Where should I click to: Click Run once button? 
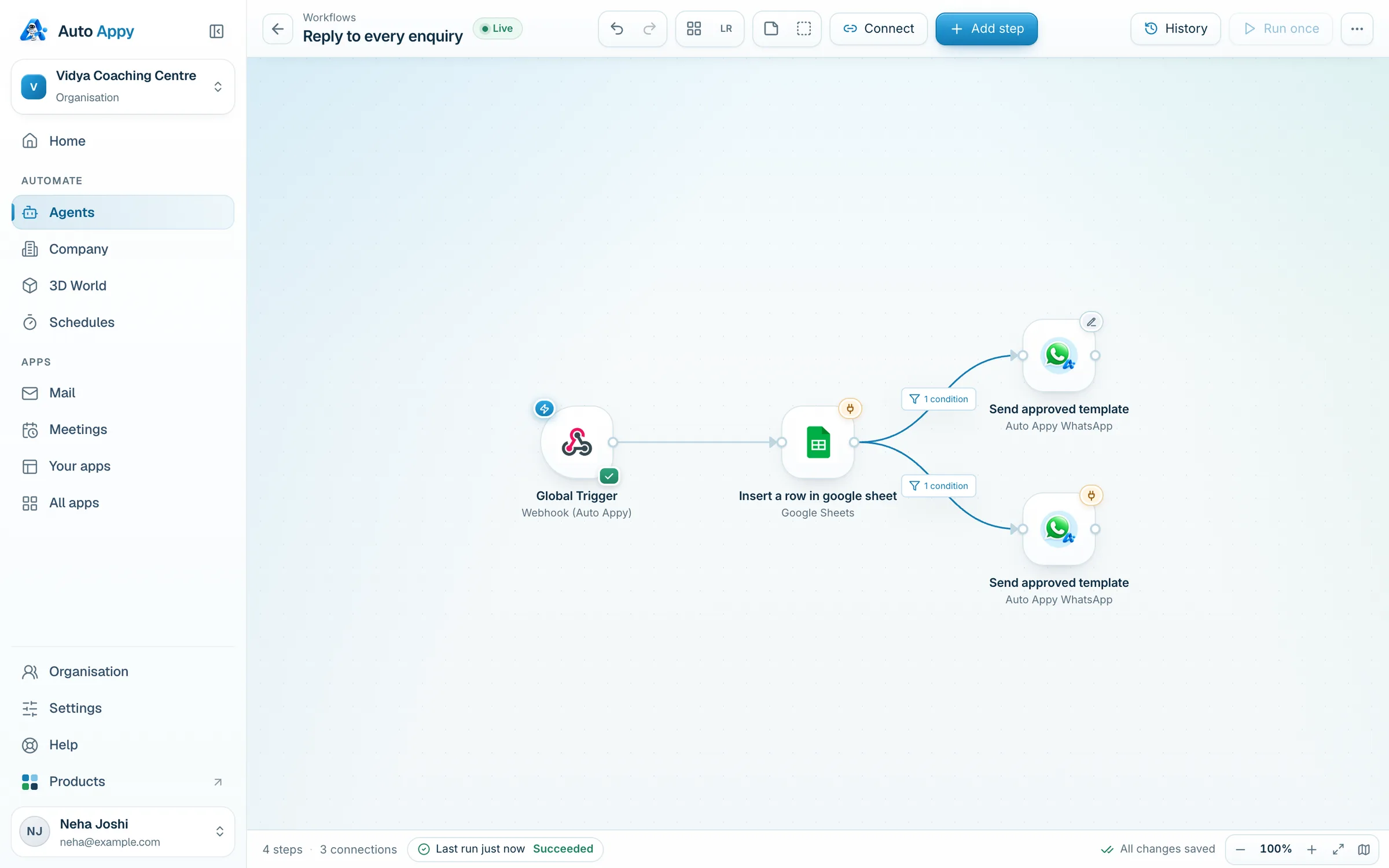[1281, 29]
